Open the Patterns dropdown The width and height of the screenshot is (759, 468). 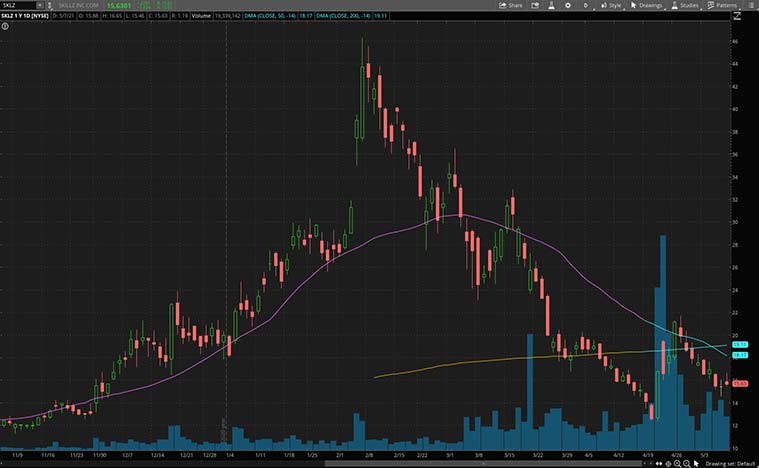click(x=721, y=5)
